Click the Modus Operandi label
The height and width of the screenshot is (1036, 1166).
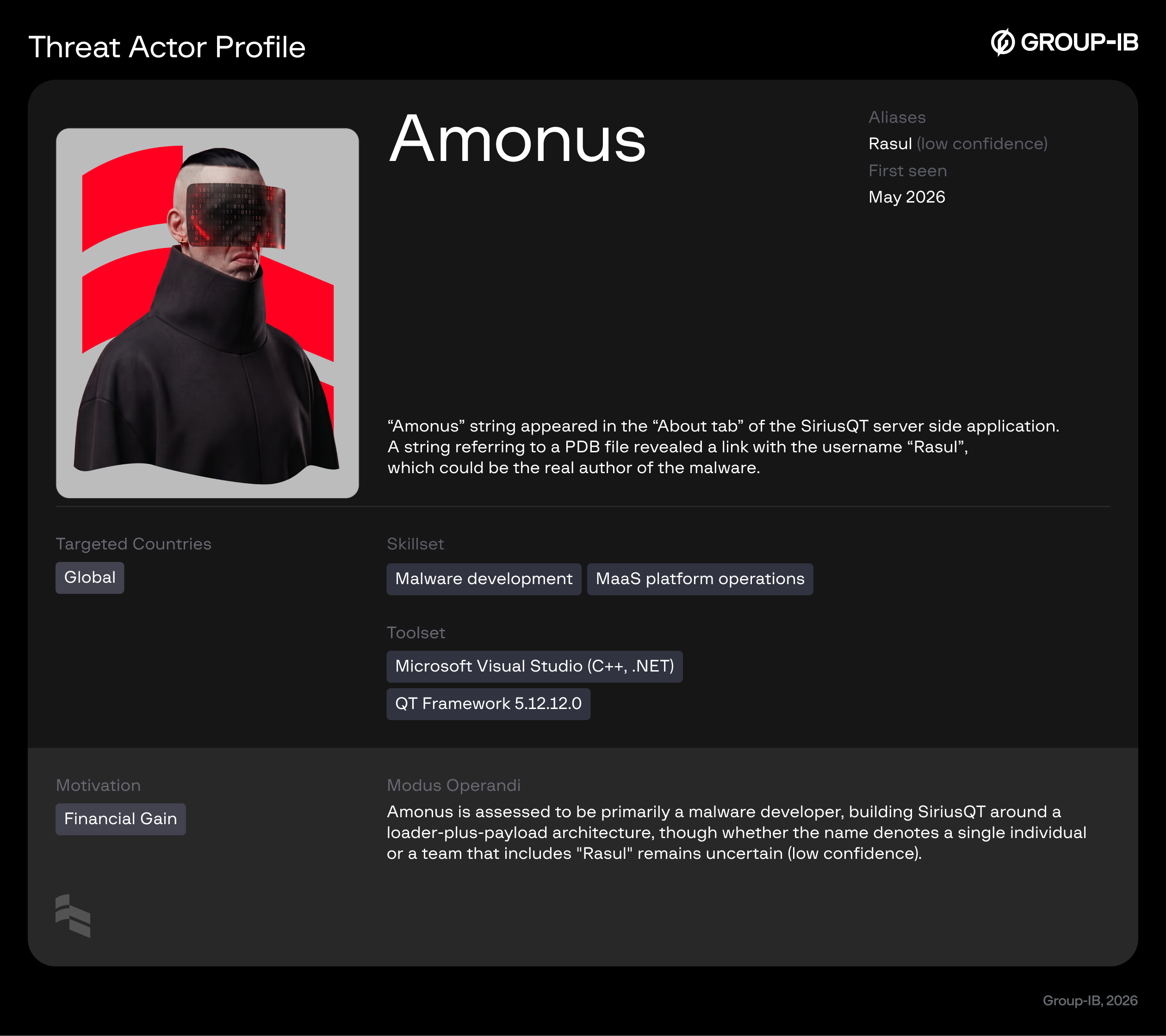(453, 786)
